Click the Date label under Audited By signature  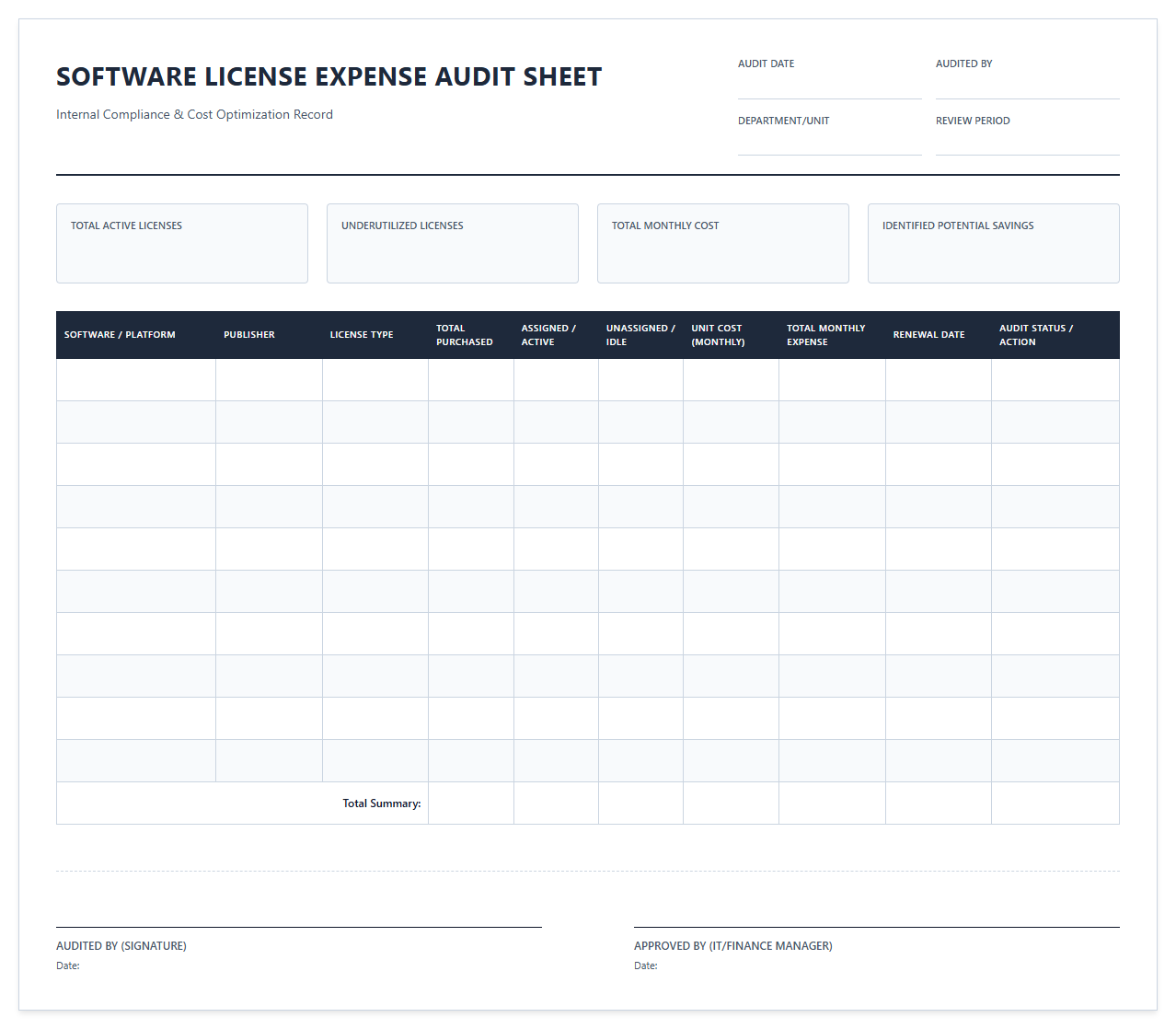click(x=68, y=965)
